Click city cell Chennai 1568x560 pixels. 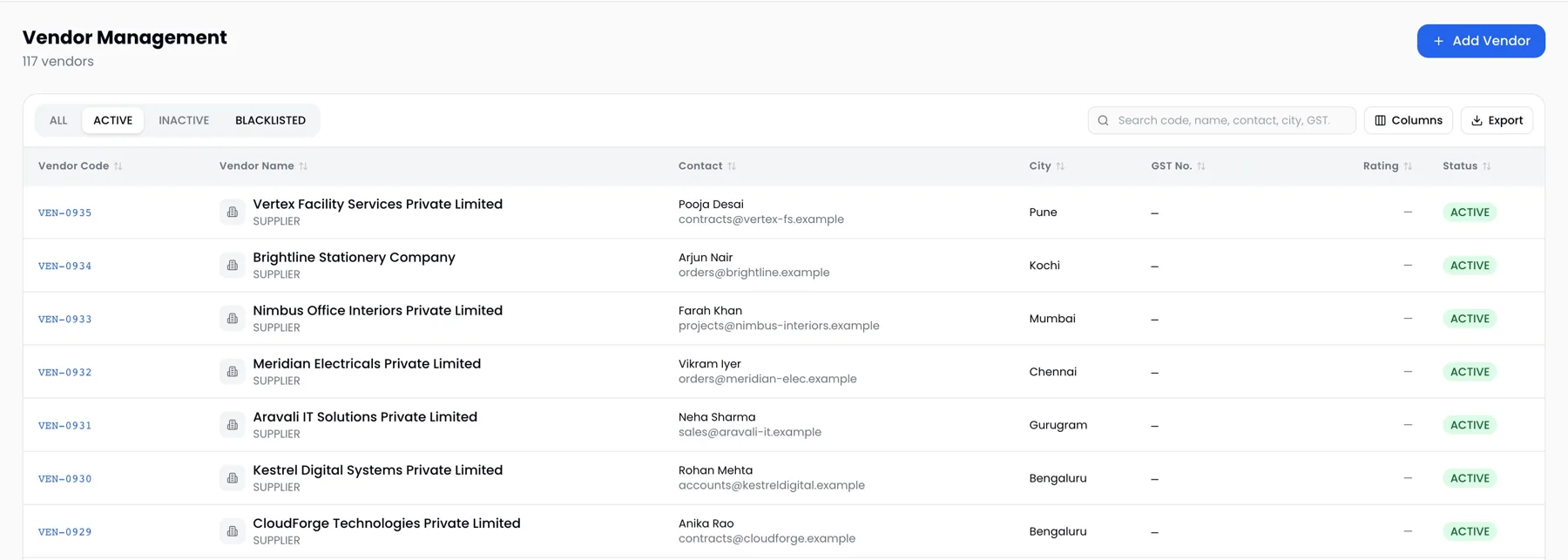tap(1052, 372)
